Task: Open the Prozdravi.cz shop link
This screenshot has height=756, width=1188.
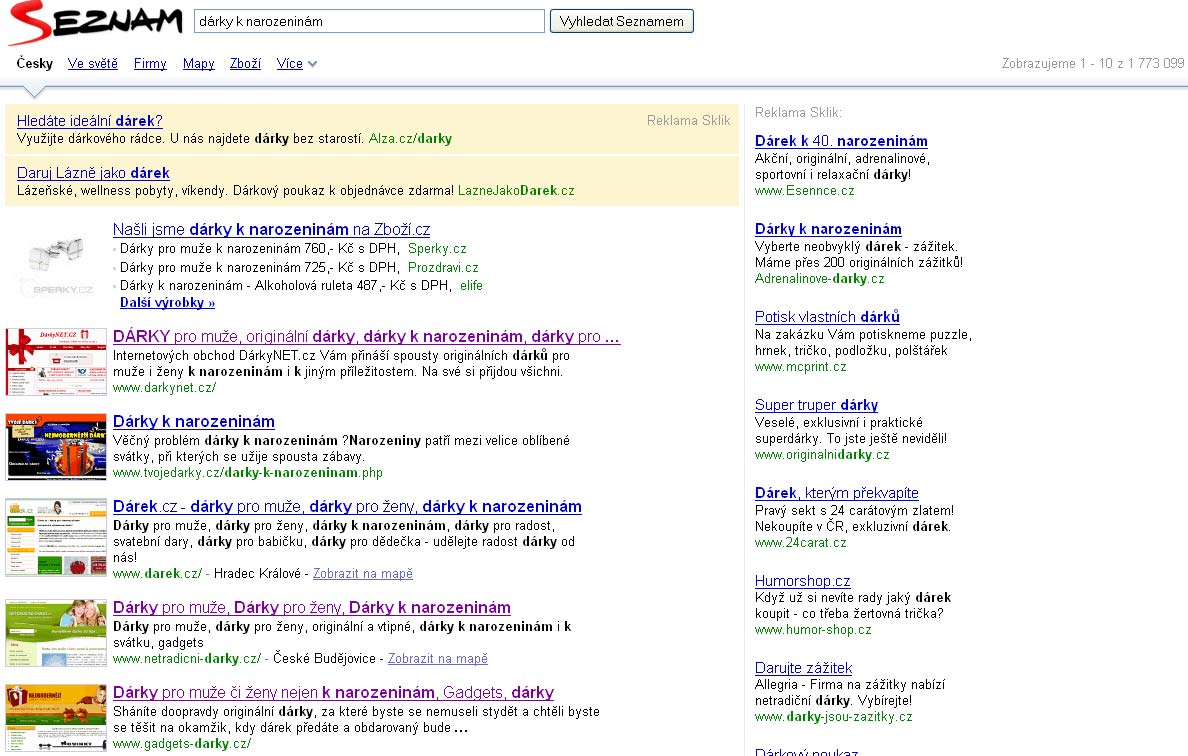Action: pyautogui.click(x=443, y=267)
